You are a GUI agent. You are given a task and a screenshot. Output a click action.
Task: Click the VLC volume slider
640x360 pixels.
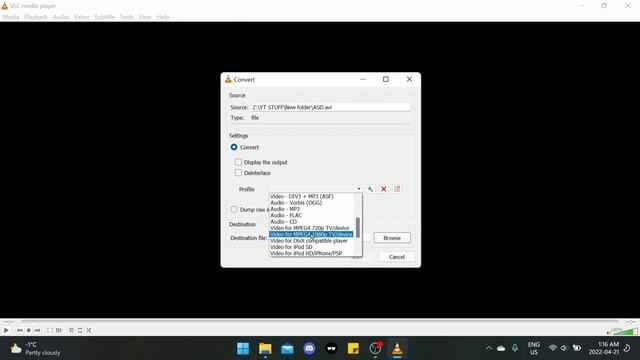pyautogui.click(x=626, y=331)
